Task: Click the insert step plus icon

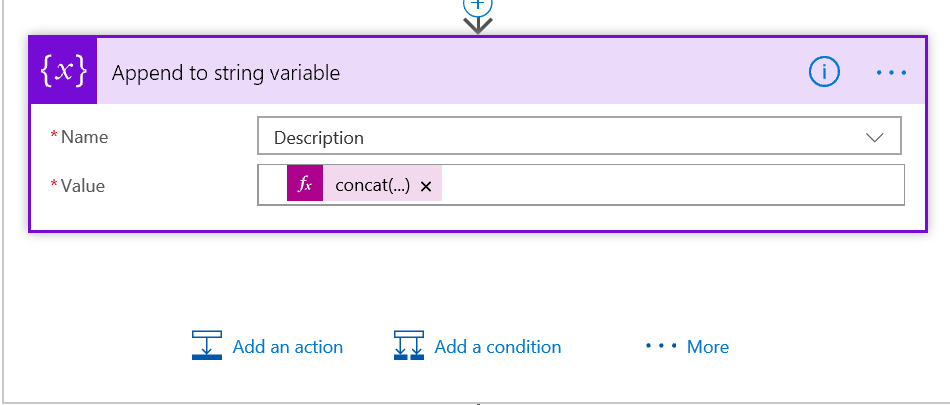Action: 478,4
